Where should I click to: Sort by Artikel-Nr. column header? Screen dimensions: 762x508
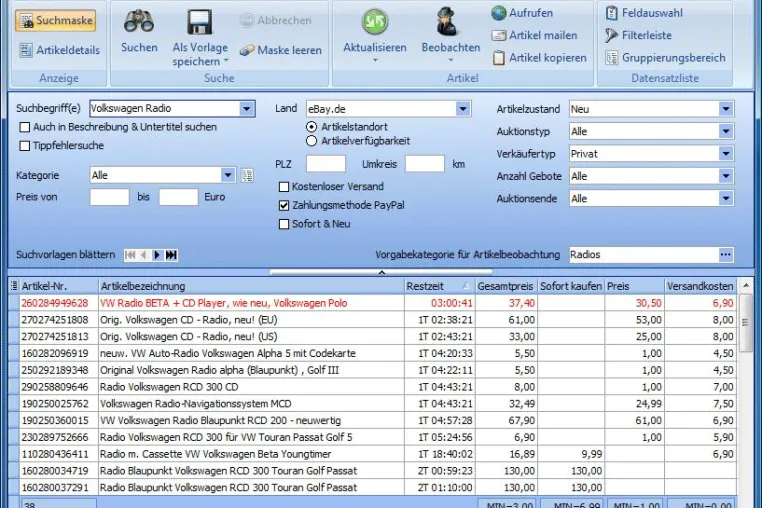[x=59, y=286]
